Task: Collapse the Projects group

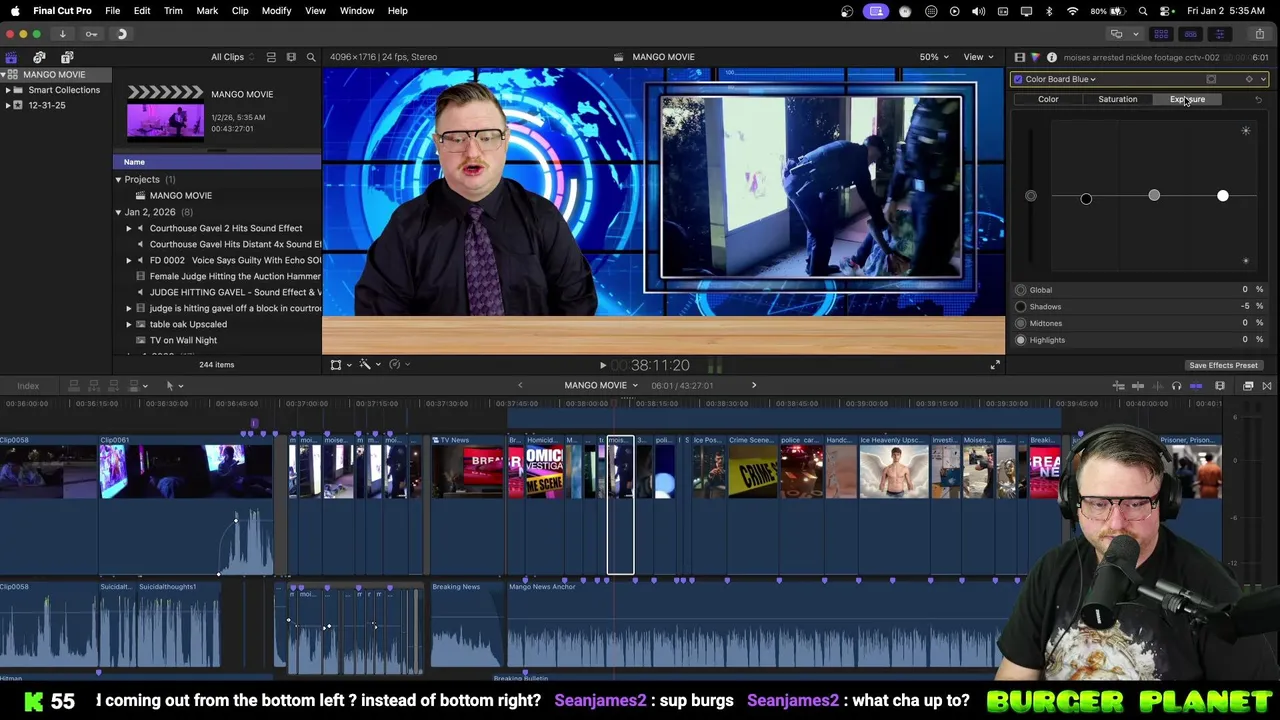Action: (118, 180)
